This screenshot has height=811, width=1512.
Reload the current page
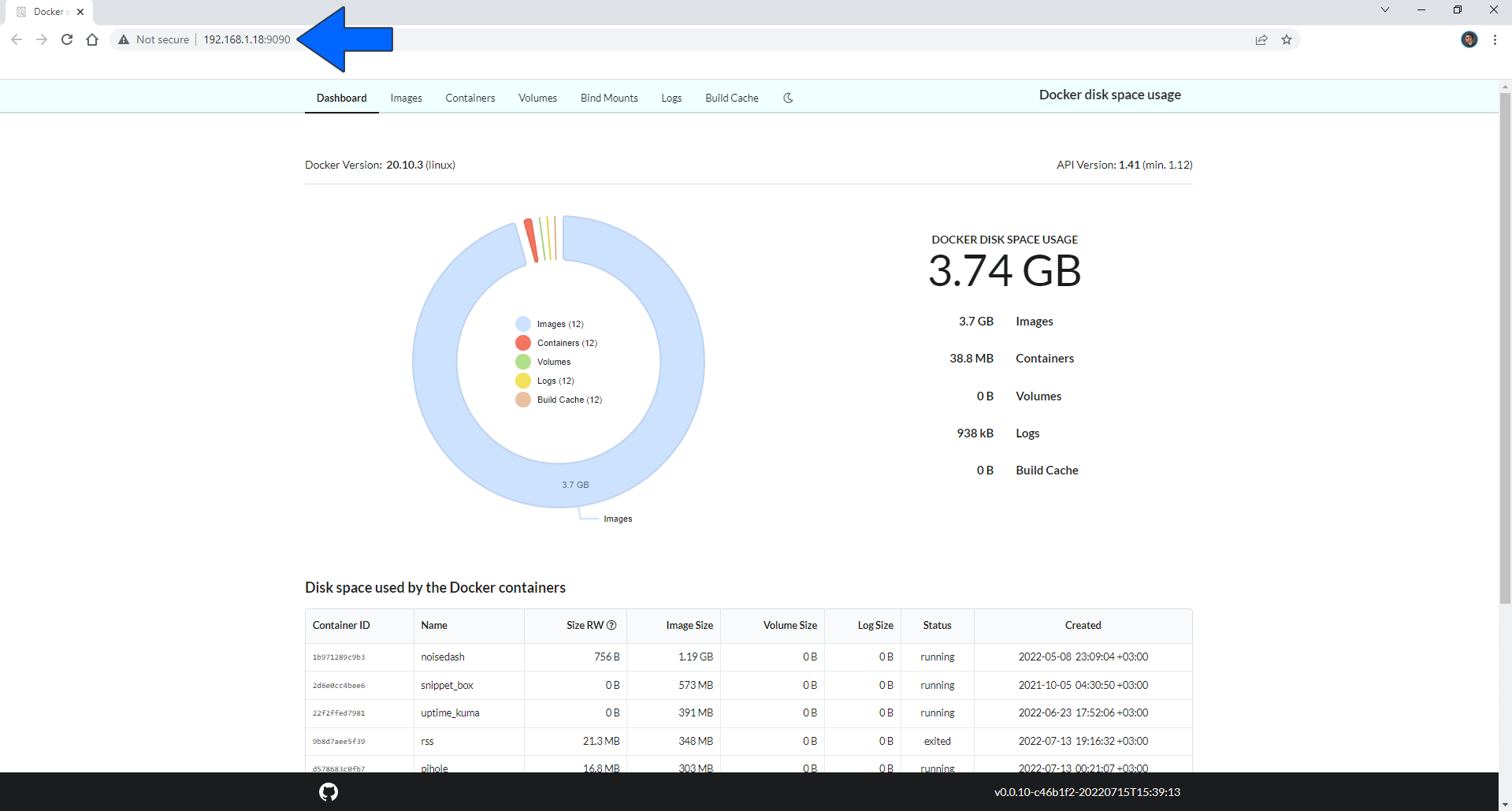click(x=67, y=39)
